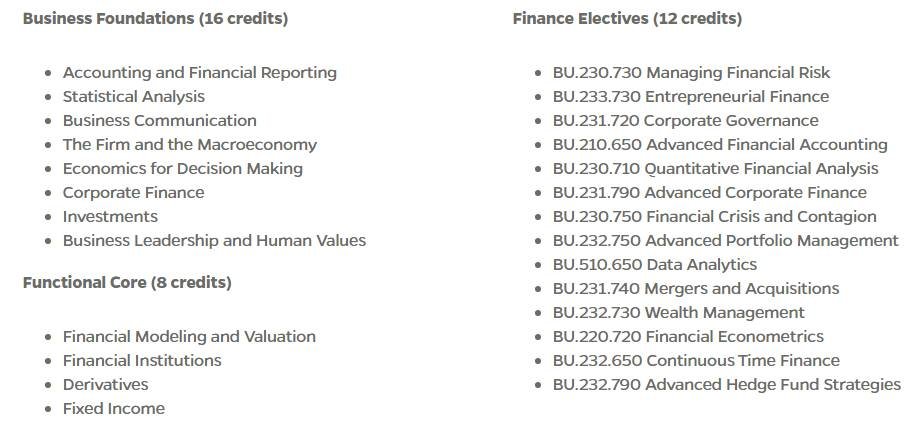
Task: Open BU.232.790 Advanced Hedge Fund Strategies
Action: (x=727, y=385)
